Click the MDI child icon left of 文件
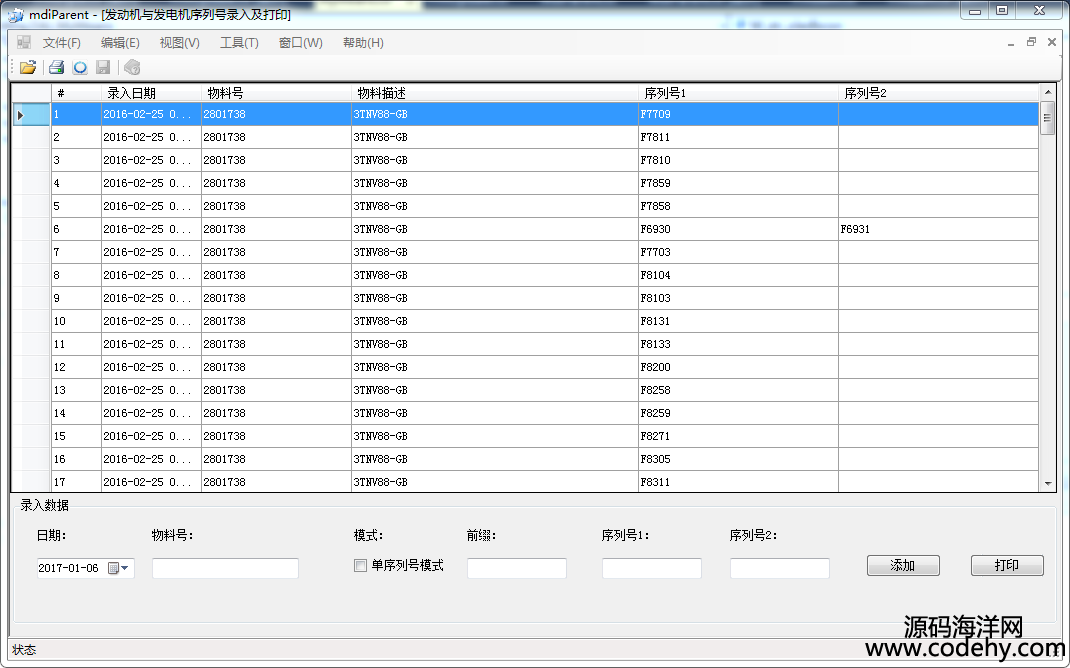The width and height of the screenshot is (1070, 668). [23, 42]
